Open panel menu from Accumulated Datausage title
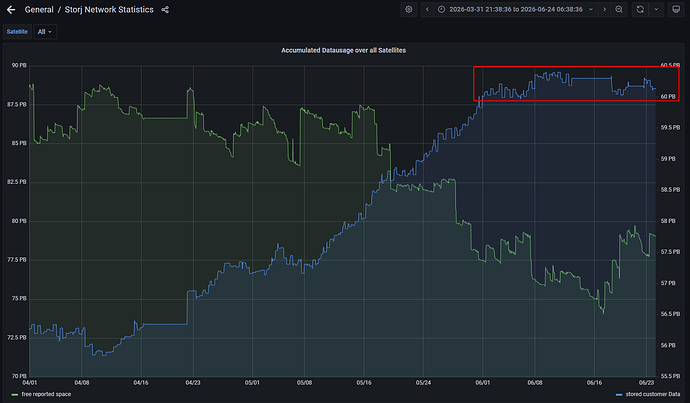690x403 pixels. (x=343, y=50)
